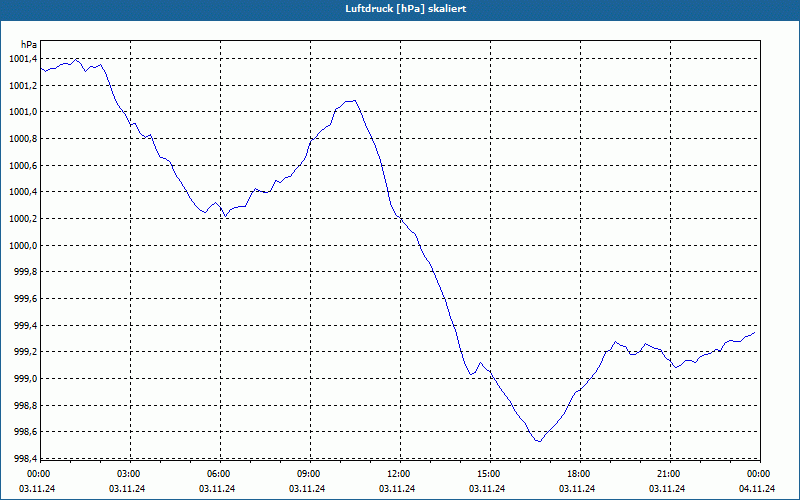Click the "21:00" x-axis label
Screen dimensions: 800x500
669,474
